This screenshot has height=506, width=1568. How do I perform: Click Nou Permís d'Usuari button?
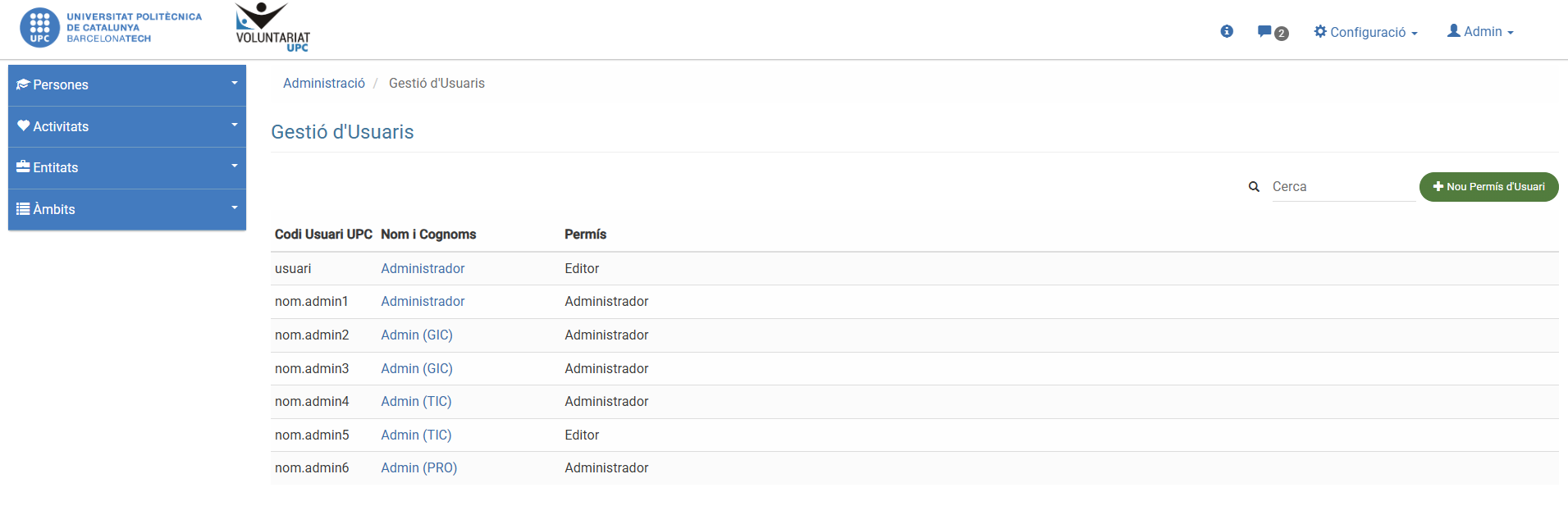[1488, 187]
